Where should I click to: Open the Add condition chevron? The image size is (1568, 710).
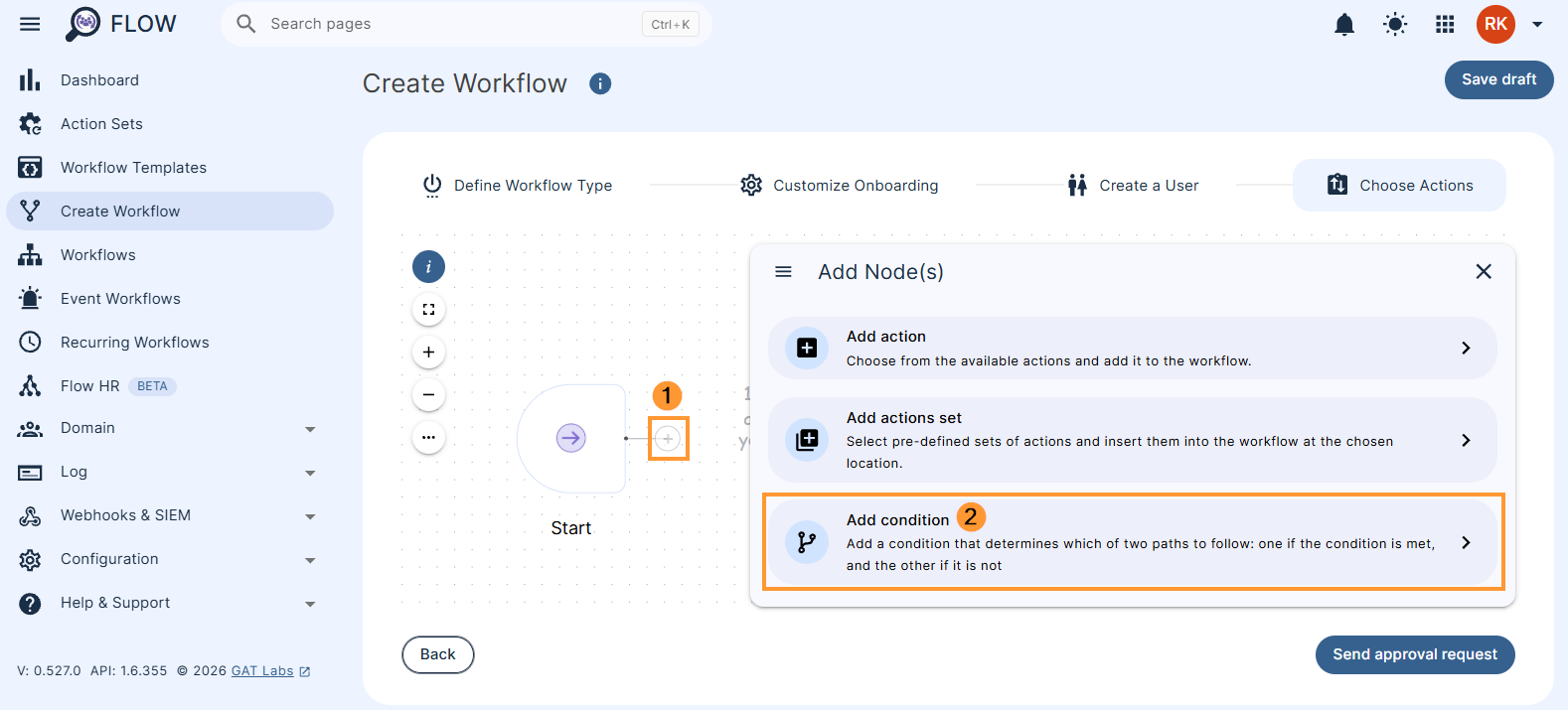1466,542
